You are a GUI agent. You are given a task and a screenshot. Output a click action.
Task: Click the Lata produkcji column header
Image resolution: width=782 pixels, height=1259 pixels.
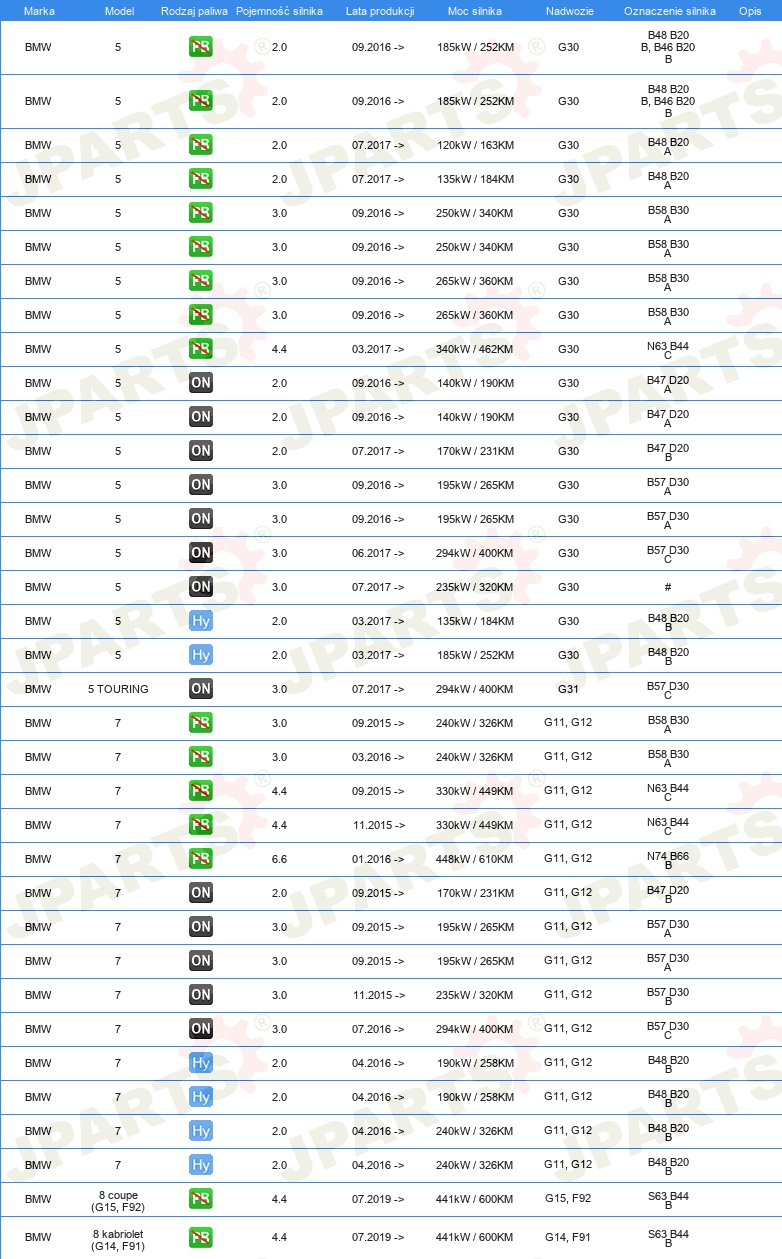(x=378, y=11)
